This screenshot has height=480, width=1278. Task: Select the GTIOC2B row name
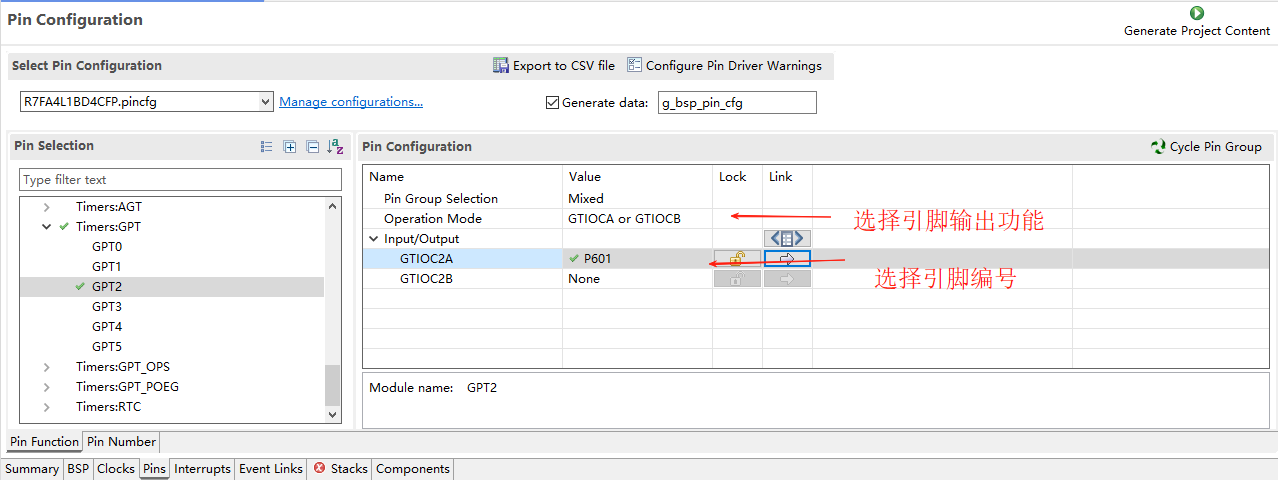[x=426, y=279]
